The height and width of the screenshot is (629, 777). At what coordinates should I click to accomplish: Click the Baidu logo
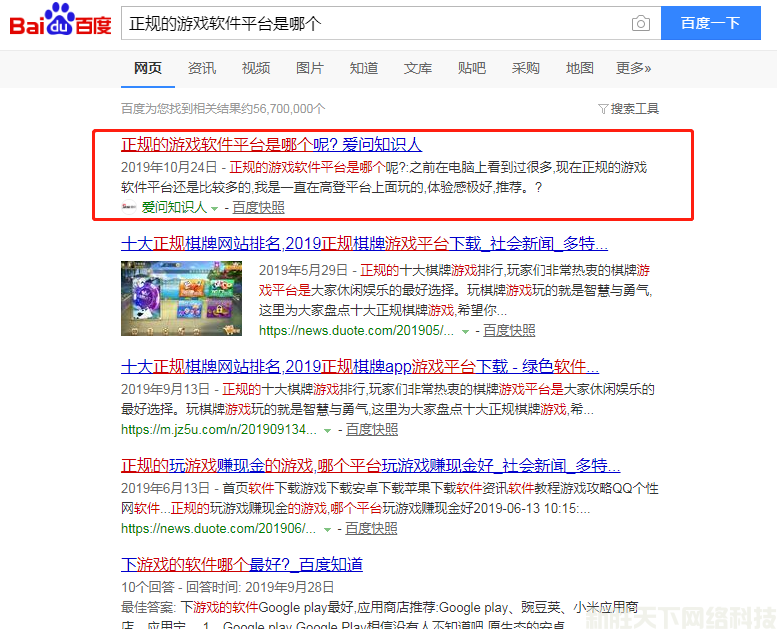coord(60,24)
